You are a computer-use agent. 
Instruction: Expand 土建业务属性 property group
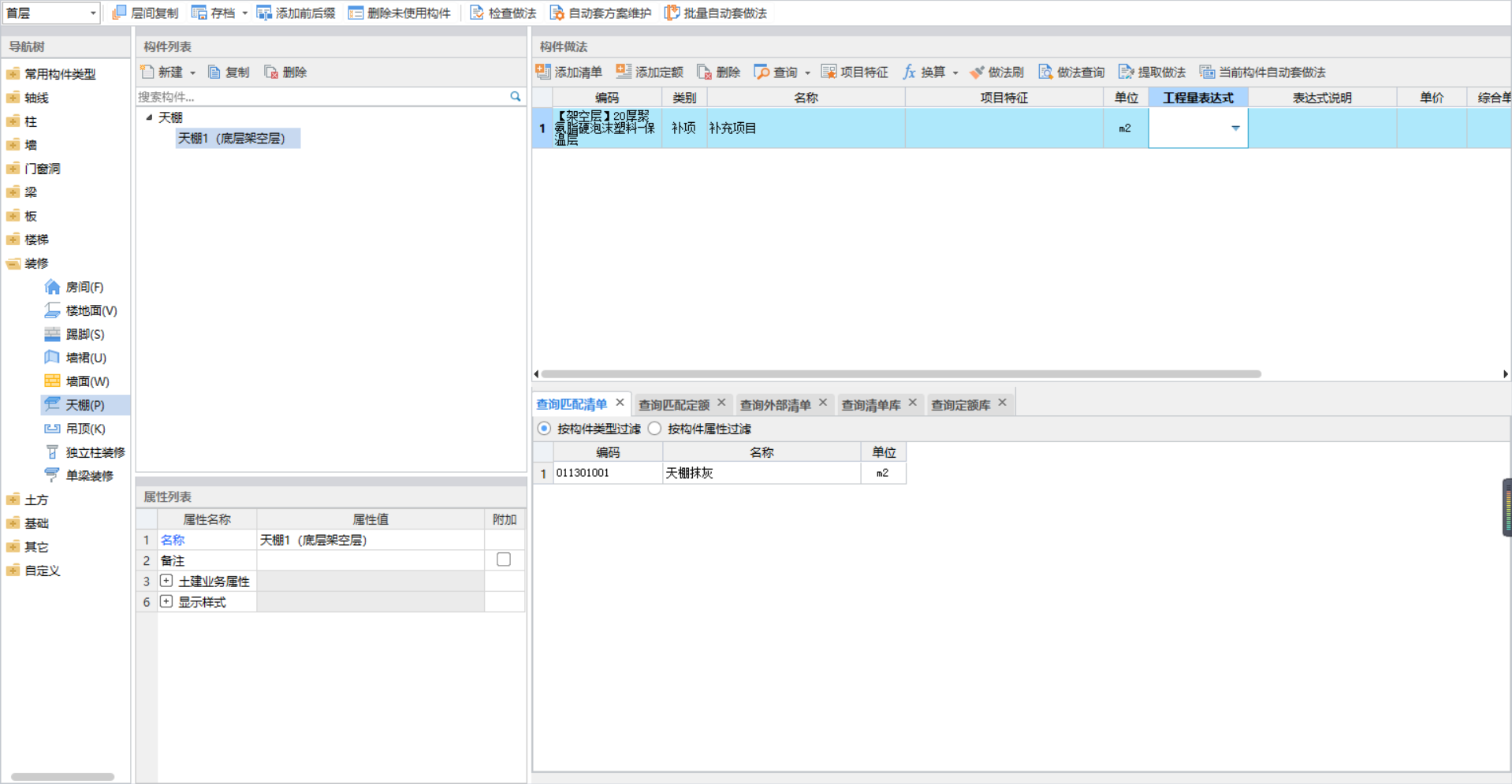click(166, 581)
